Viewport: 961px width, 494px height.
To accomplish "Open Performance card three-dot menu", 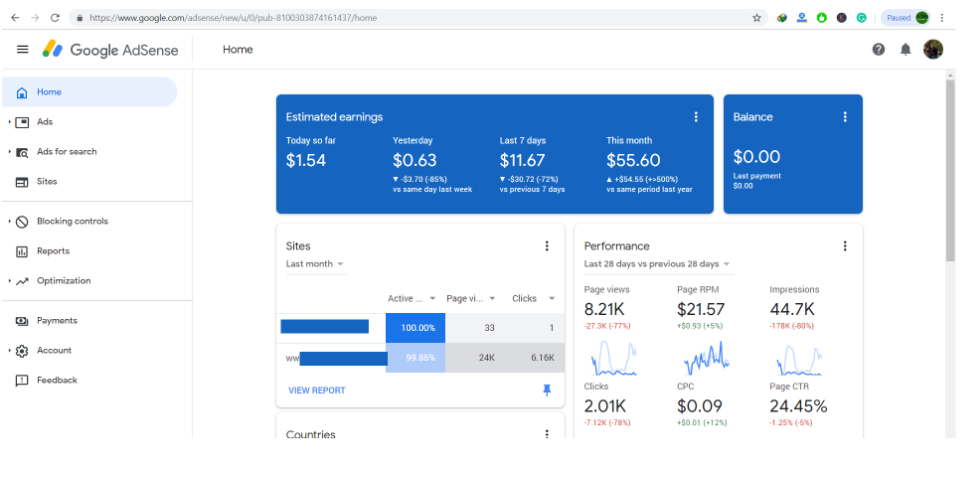I will [x=845, y=246].
